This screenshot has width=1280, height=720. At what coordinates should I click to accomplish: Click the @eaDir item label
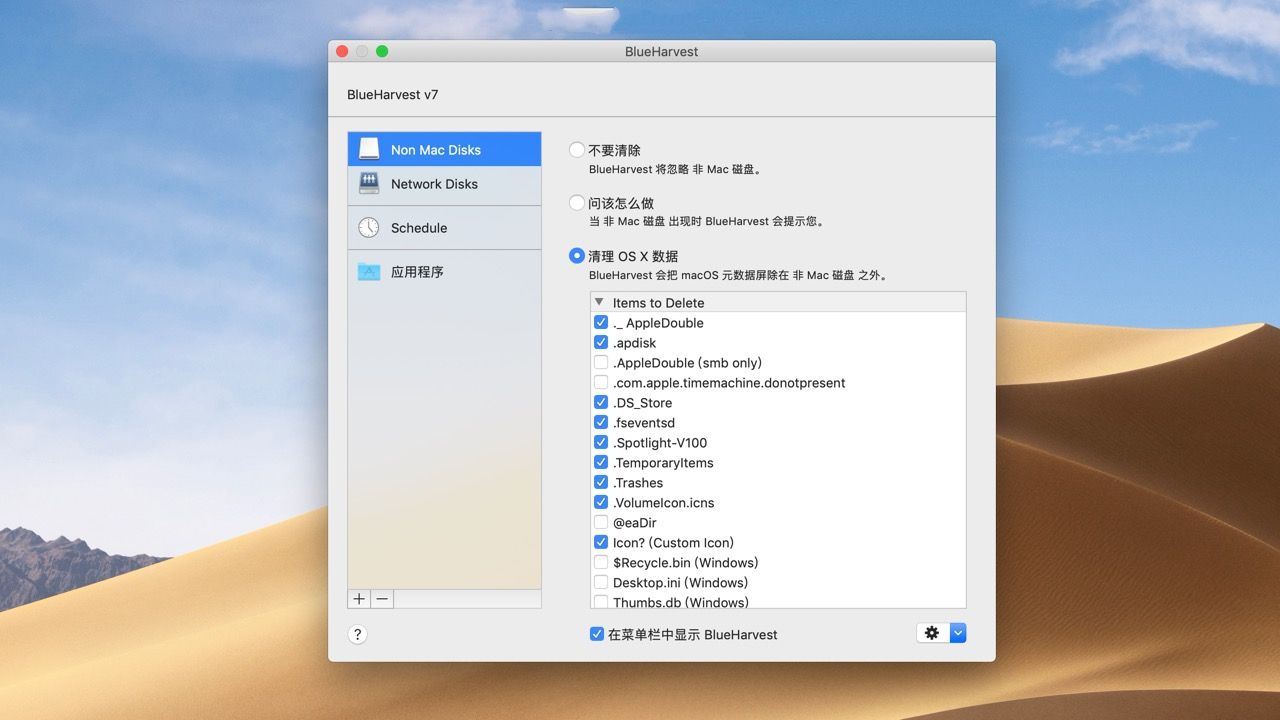635,523
